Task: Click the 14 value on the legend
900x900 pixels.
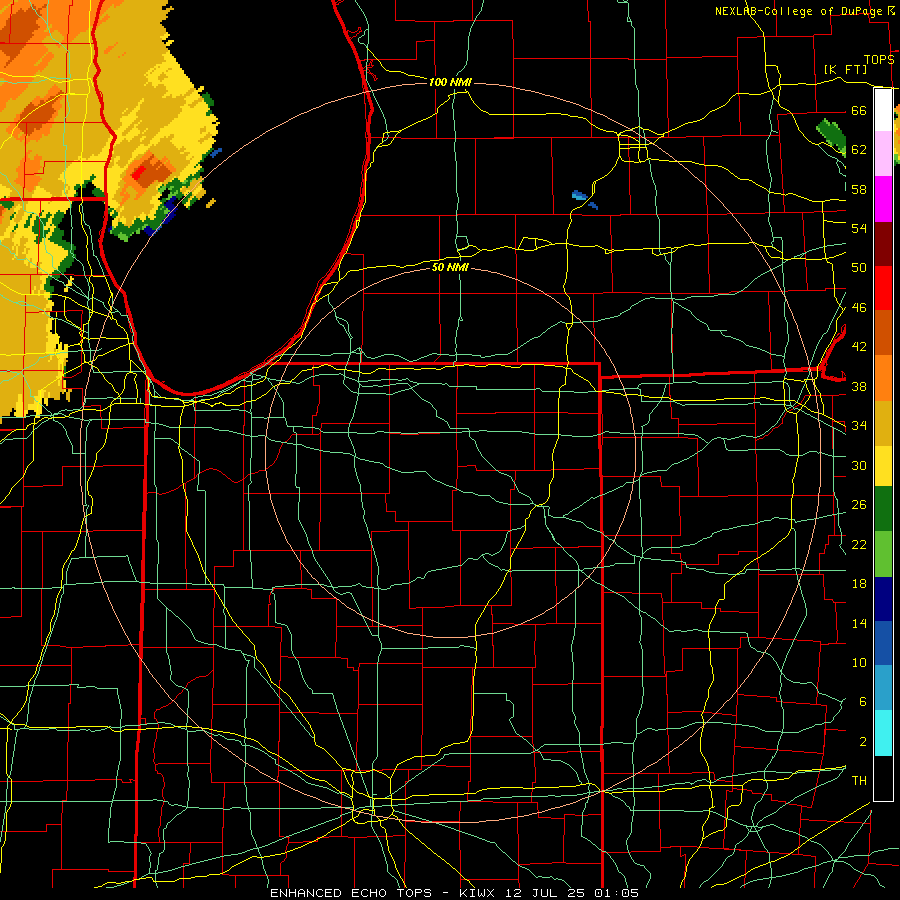Action: 859,623
